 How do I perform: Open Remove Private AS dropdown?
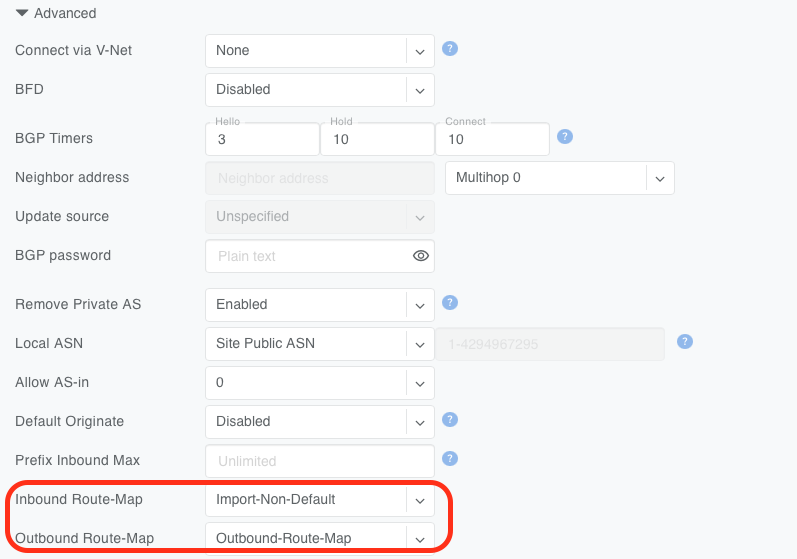[x=319, y=304]
